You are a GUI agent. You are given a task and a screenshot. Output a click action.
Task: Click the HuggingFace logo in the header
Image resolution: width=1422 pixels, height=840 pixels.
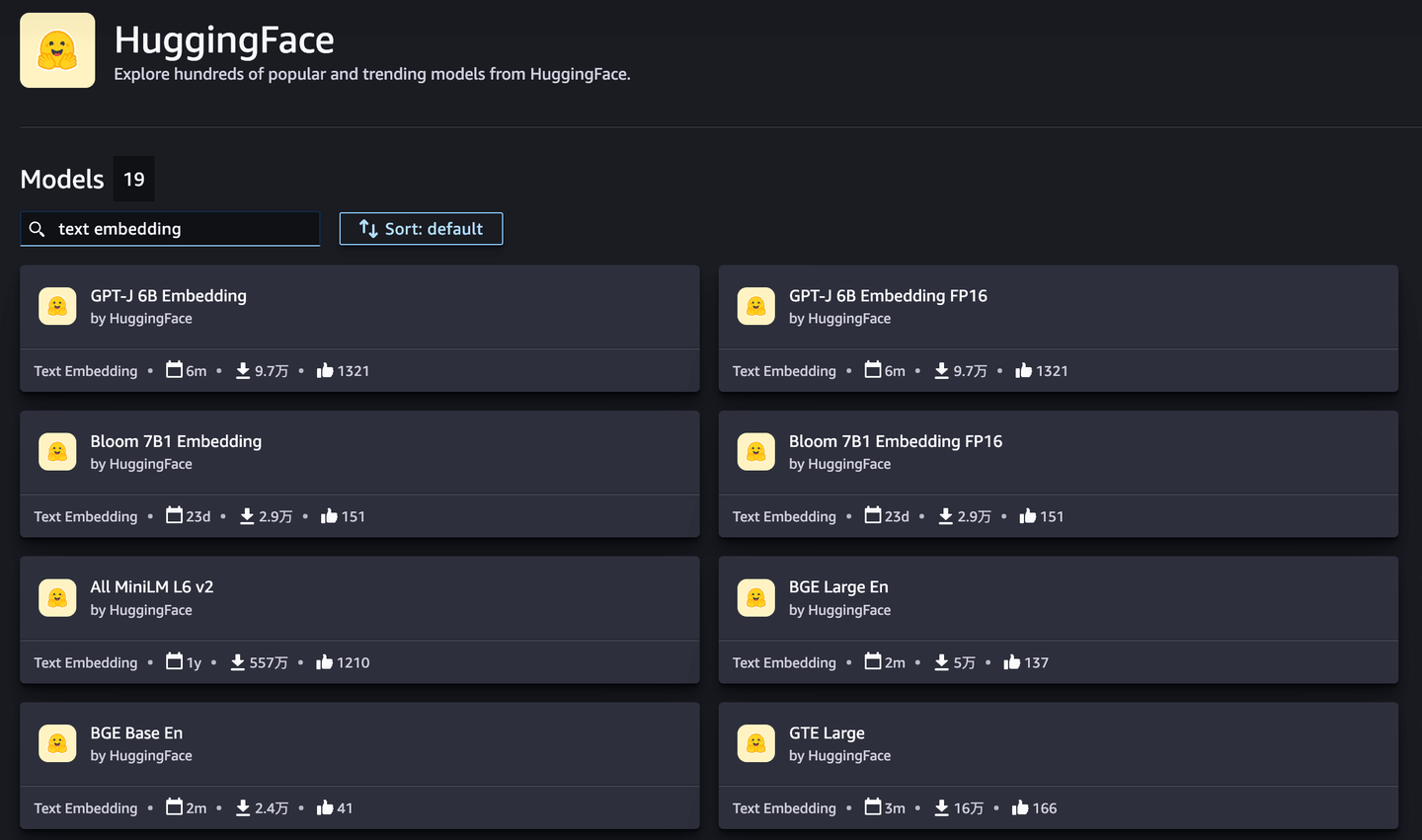tap(57, 50)
